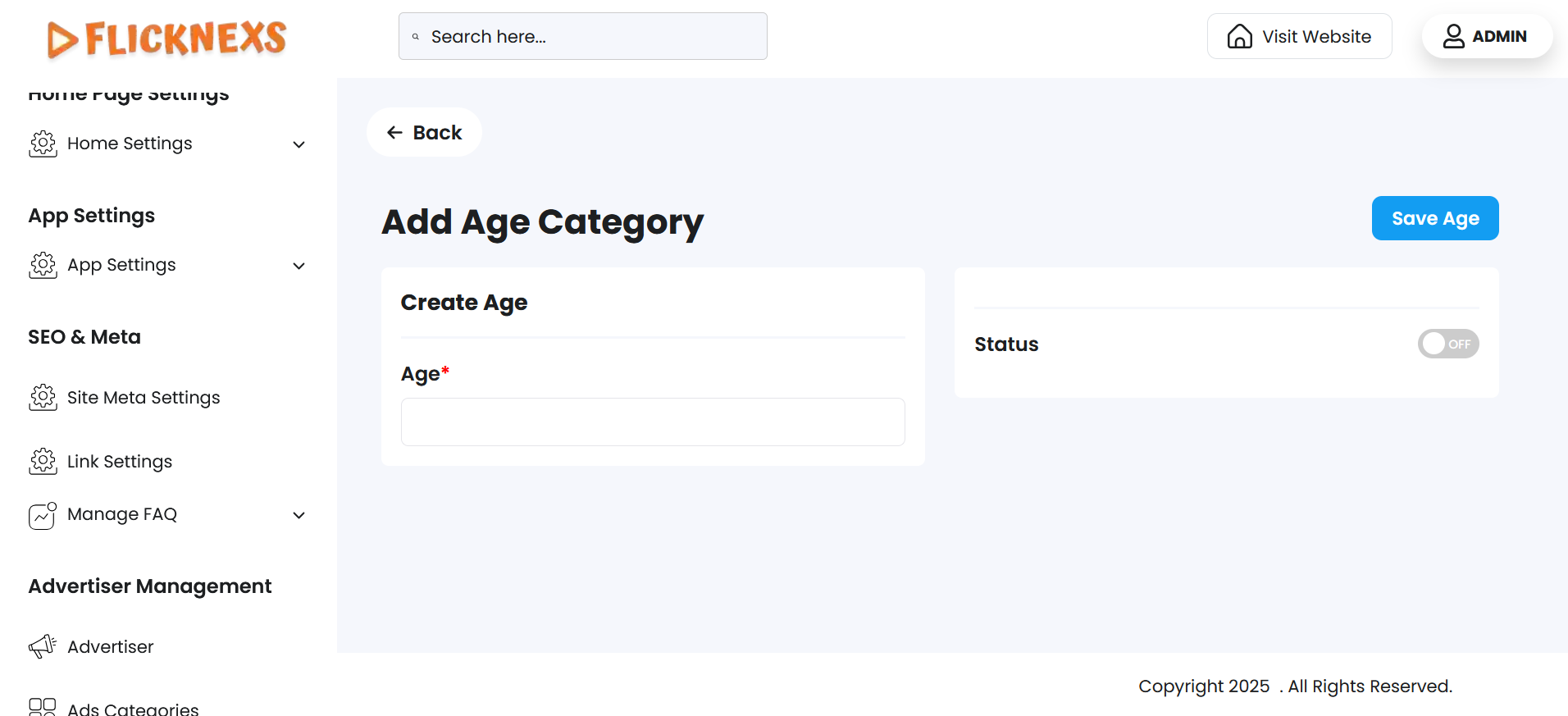Expand the App Settings chevron
Screen dimensions: 1568x716
299,266
